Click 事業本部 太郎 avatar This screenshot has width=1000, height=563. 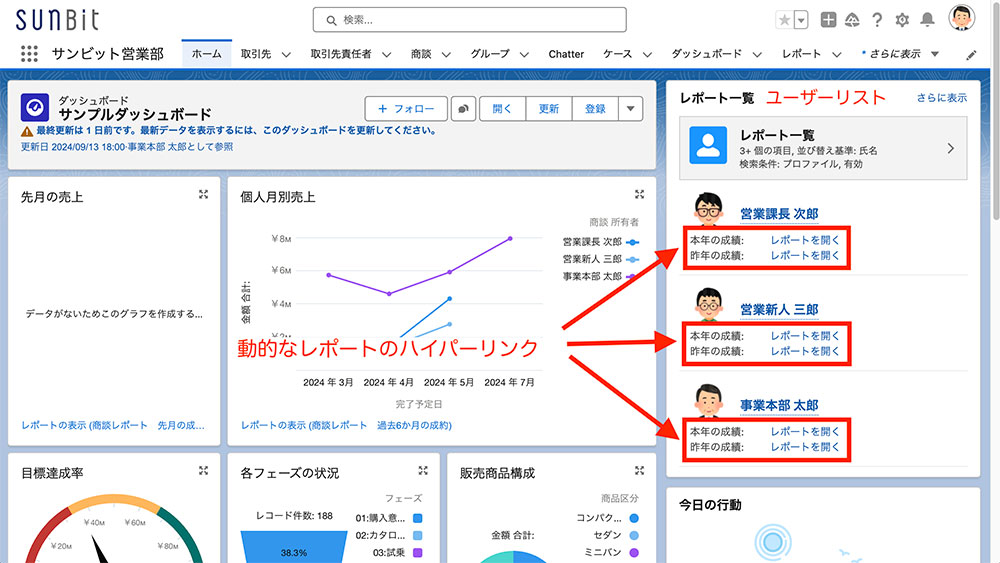(x=709, y=400)
